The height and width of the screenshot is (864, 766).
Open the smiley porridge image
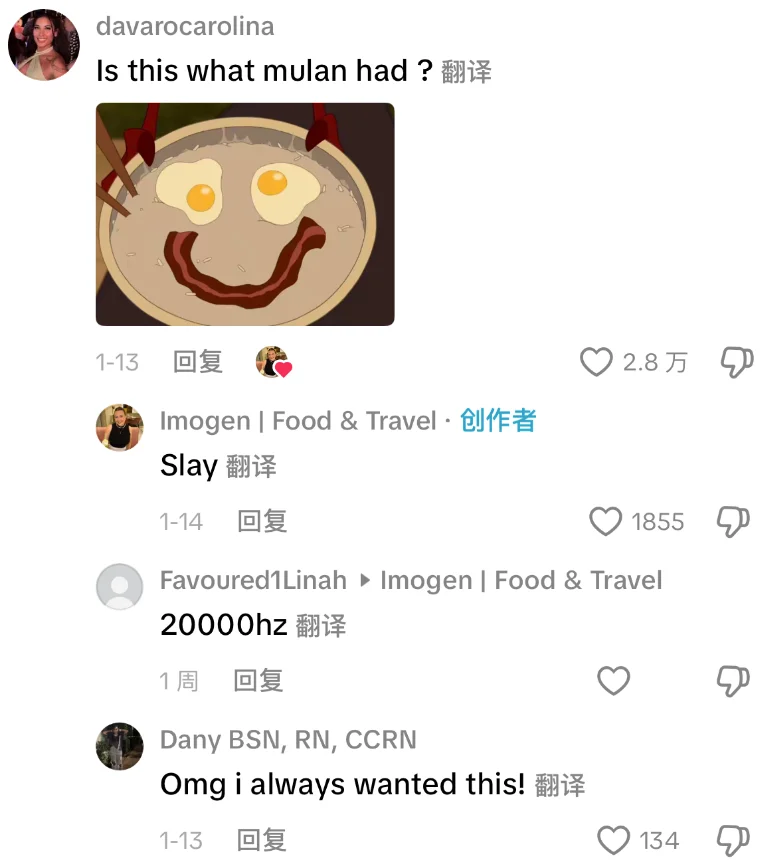(x=245, y=214)
